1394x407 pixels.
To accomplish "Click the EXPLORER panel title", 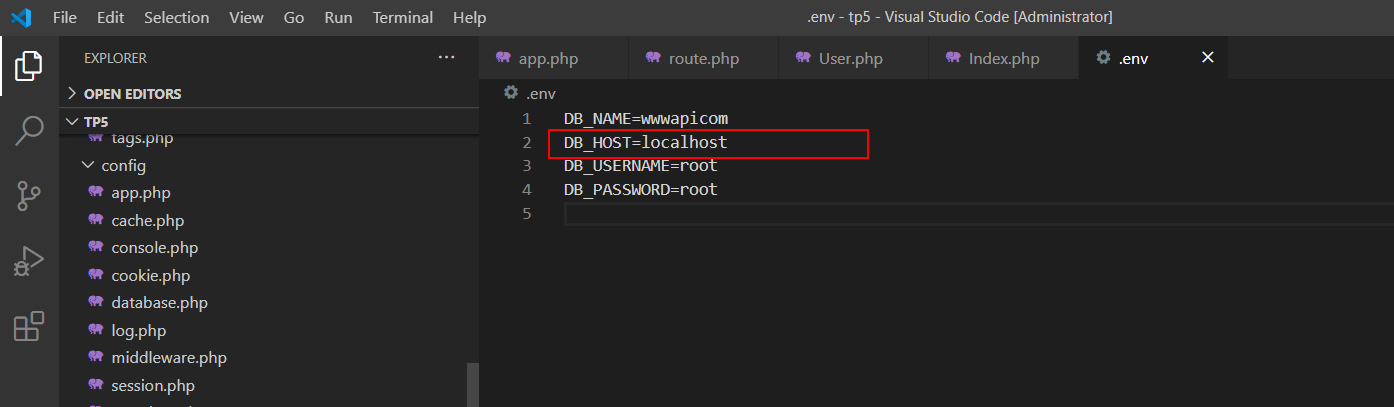I will (115, 58).
